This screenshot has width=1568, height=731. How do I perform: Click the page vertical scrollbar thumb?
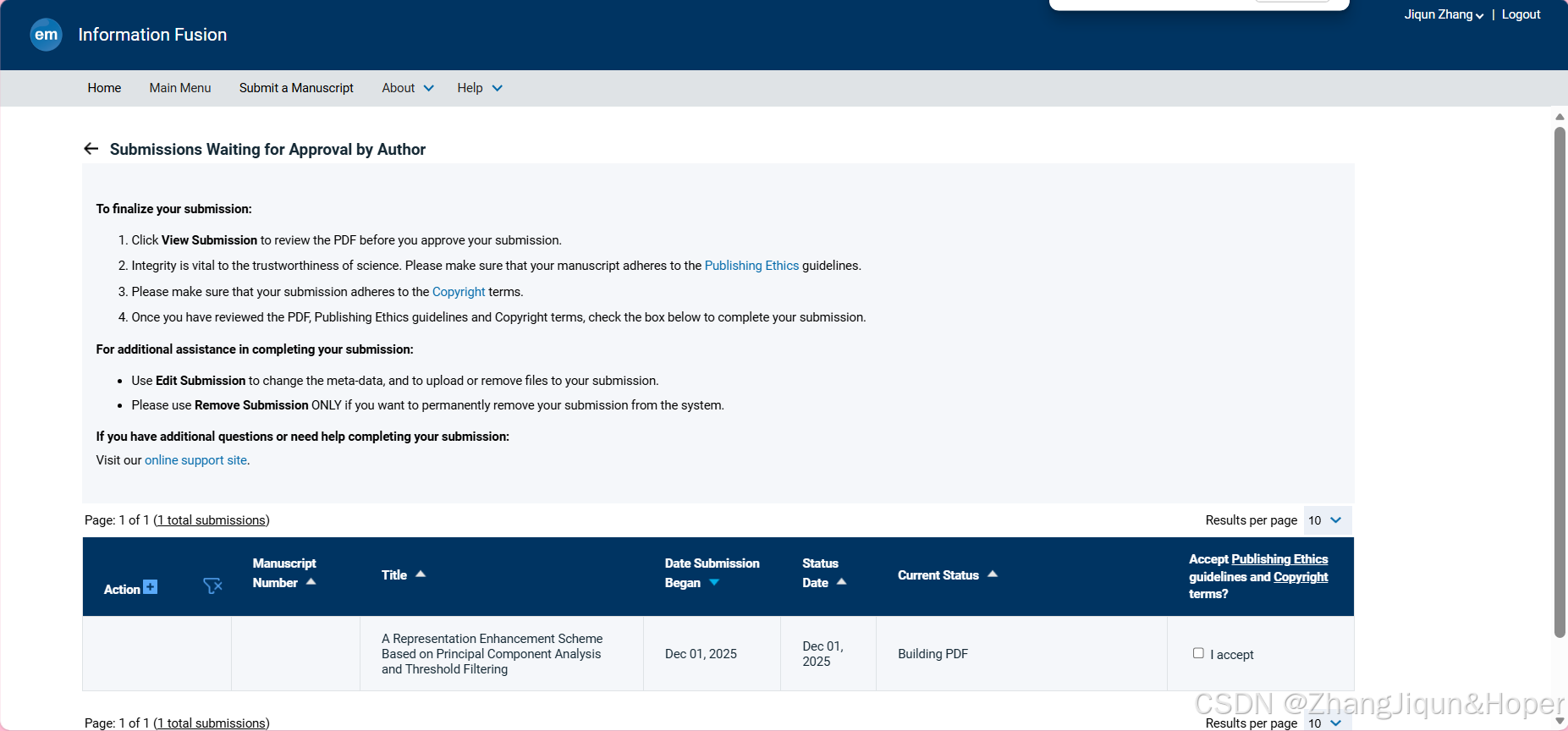click(1560, 381)
